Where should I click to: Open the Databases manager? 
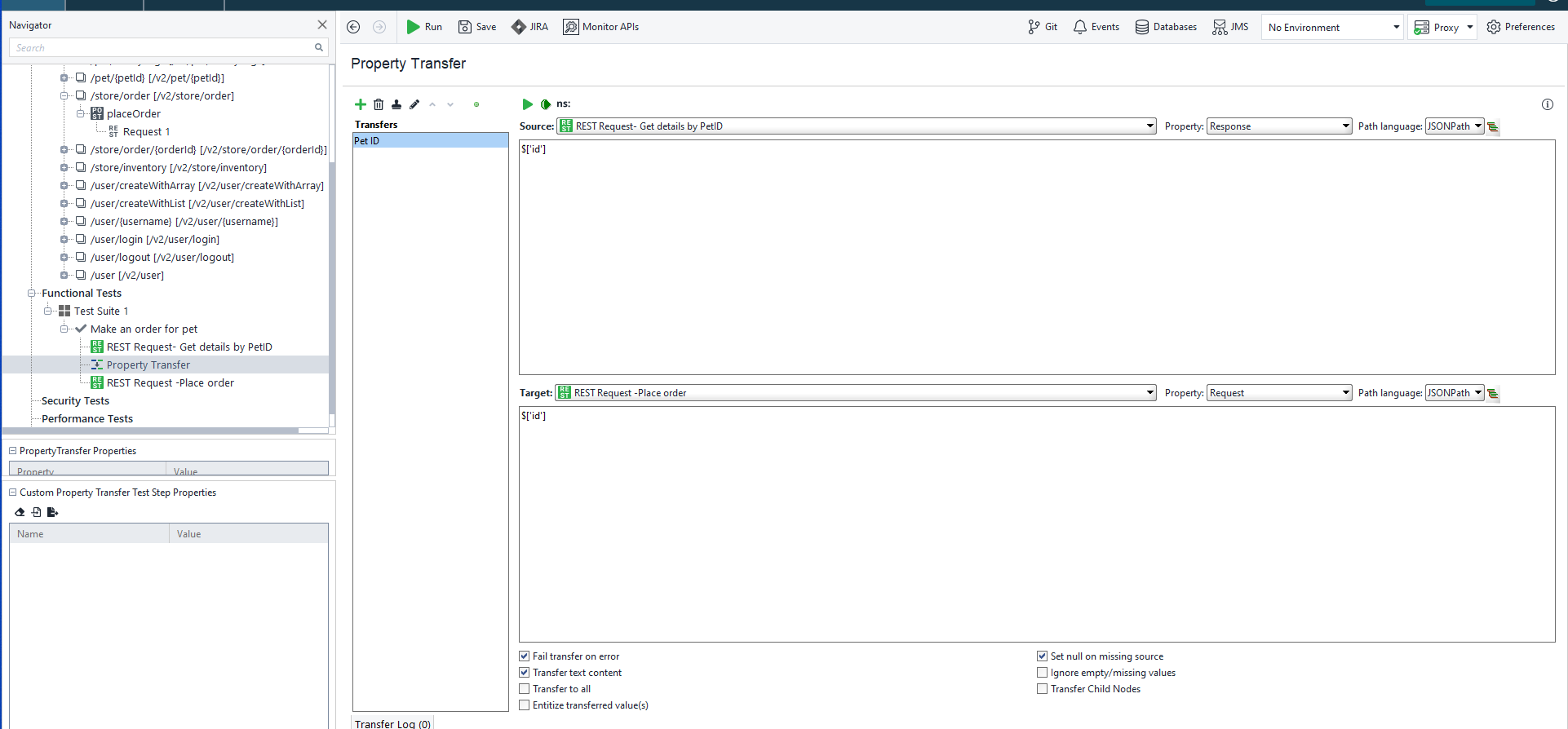pyautogui.click(x=1166, y=27)
